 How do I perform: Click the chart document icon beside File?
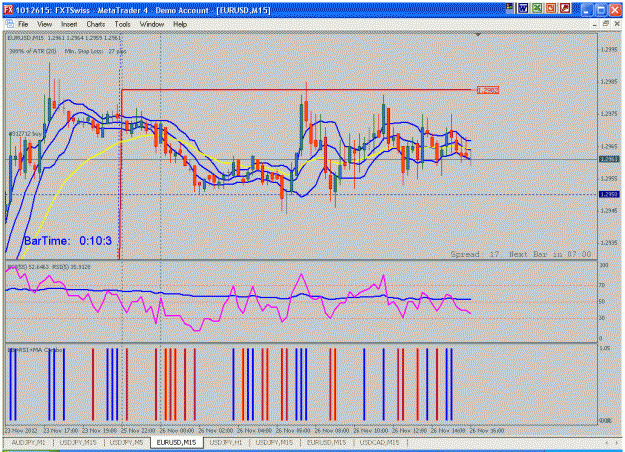9,24
